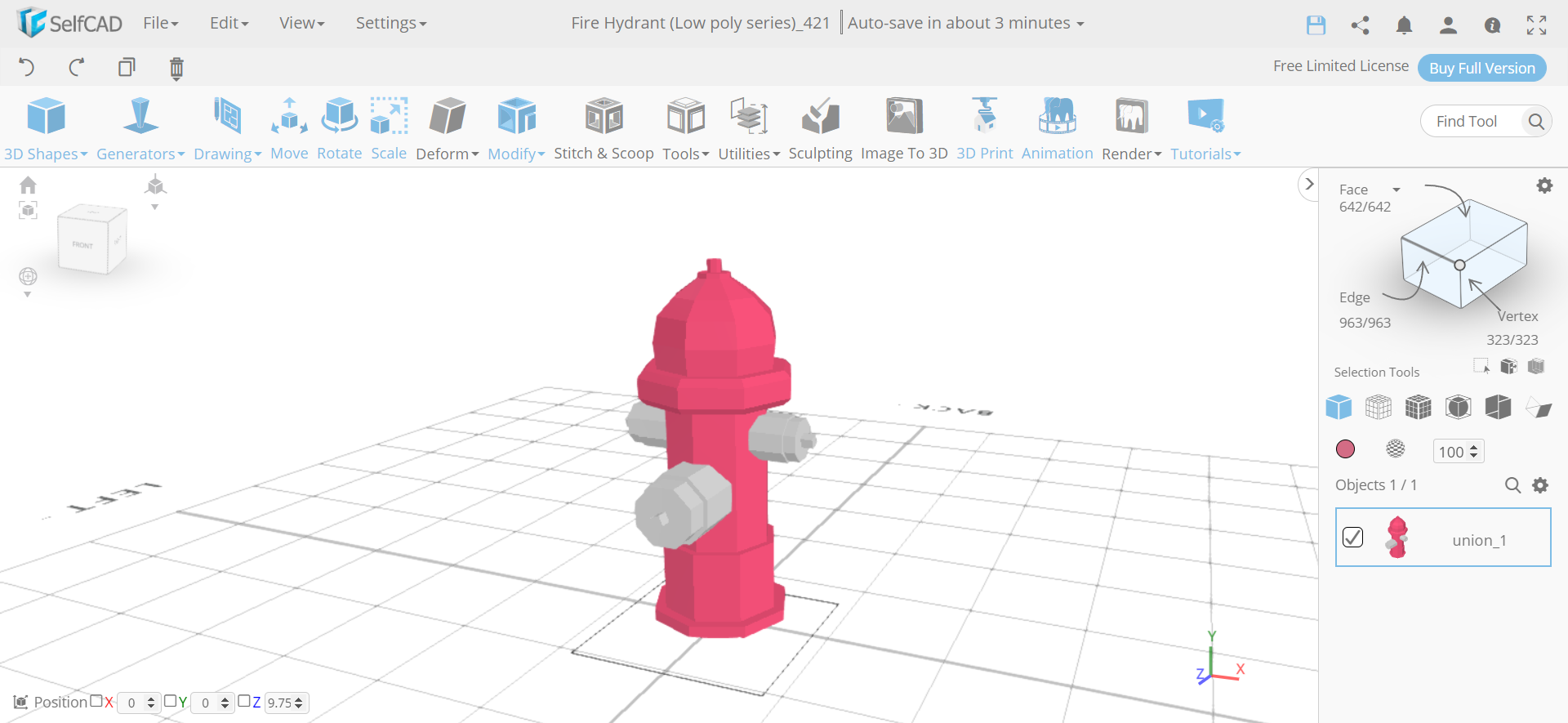Enable the X position checkbox

tap(96, 701)
